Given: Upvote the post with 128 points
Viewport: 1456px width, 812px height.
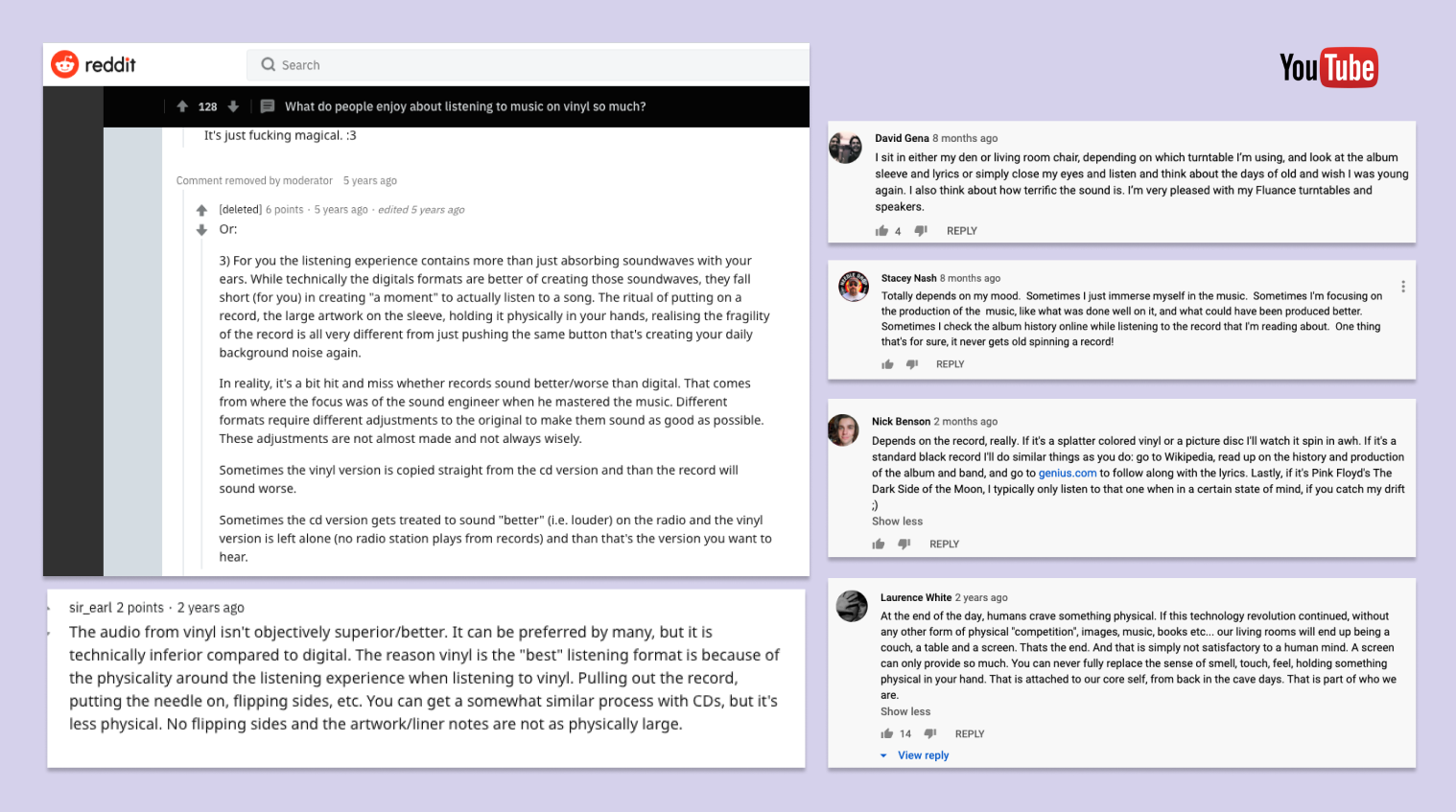Looking at the screenshot, I should pyautogui.click(x=182, y=106).
